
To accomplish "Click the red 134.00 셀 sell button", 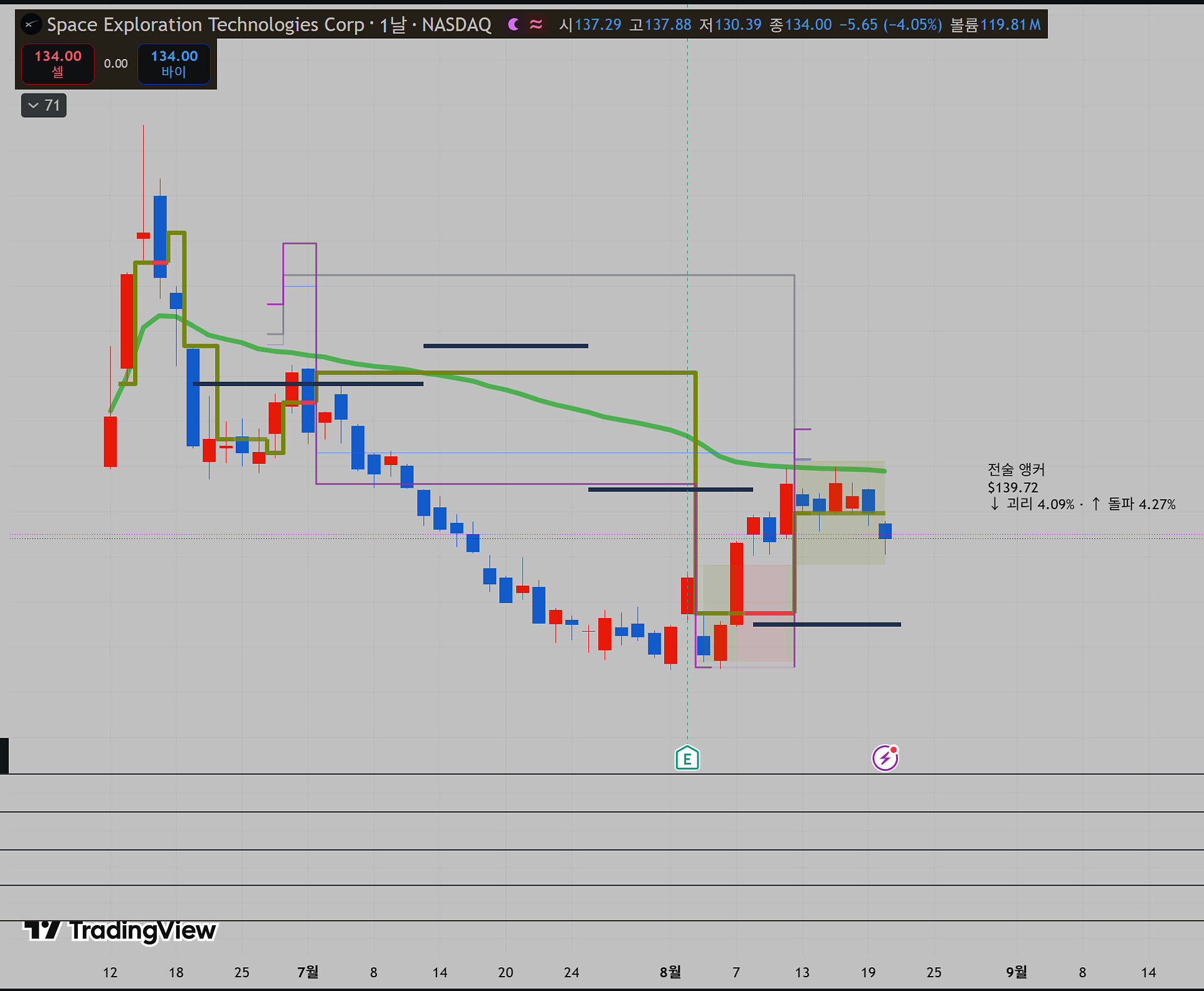I will pyautogui.click(x=58, y=63).
